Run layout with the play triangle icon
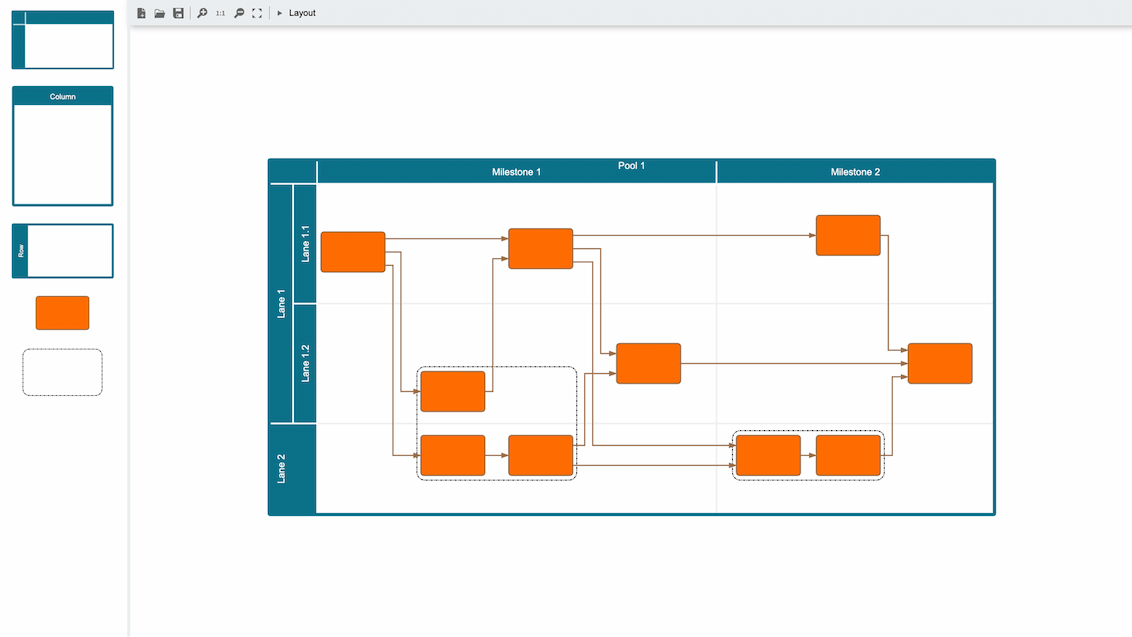Viewport: 1132px width, 637px height. (280, 13)
